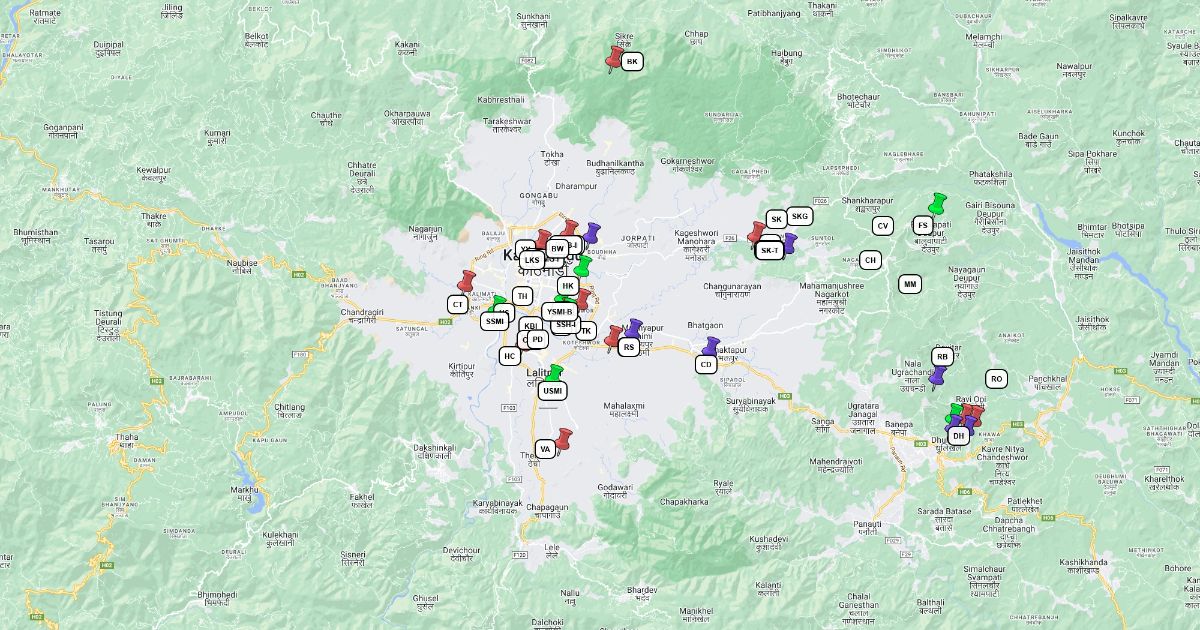
Task: Select the HC marker label
Action: [510, 355]
